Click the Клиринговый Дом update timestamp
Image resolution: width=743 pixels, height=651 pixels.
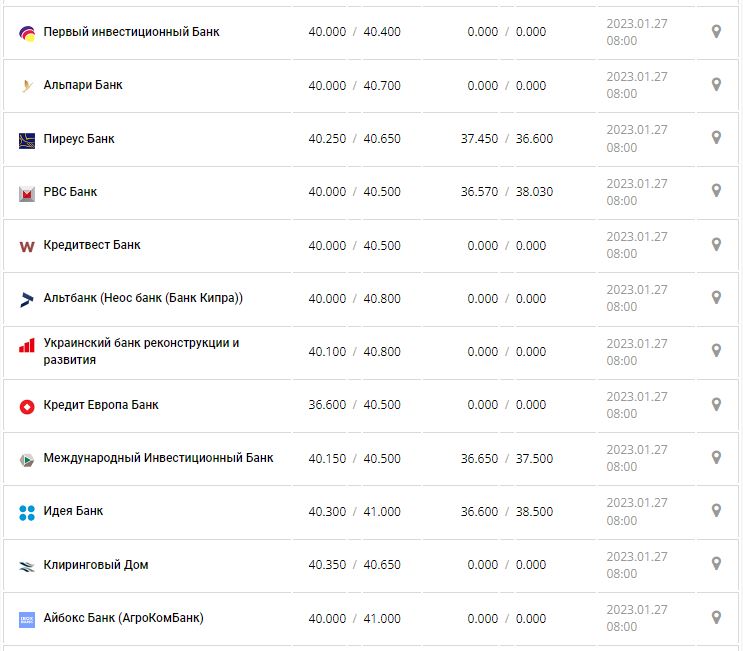(x=636, y=565)
